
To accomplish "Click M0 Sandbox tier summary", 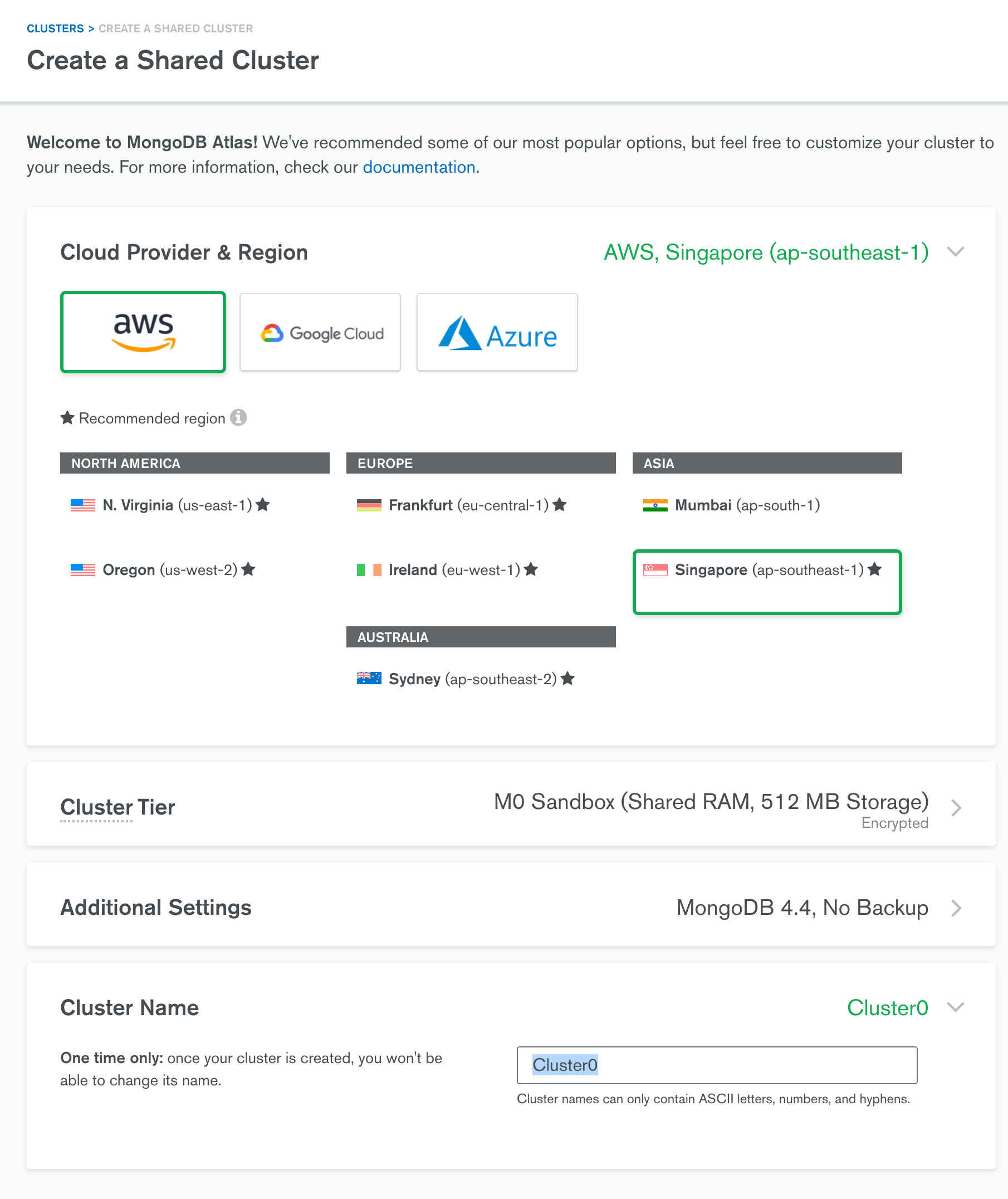I will click(711, 802).
